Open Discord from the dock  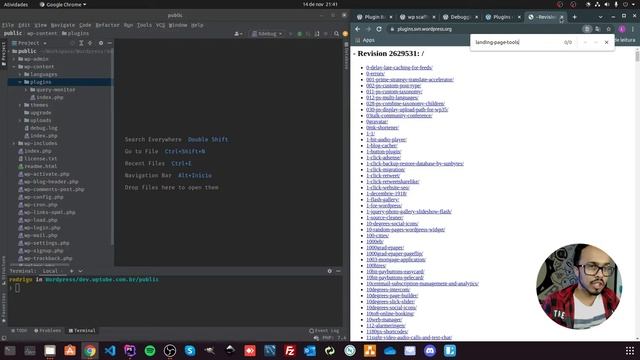tap(430, 351)
